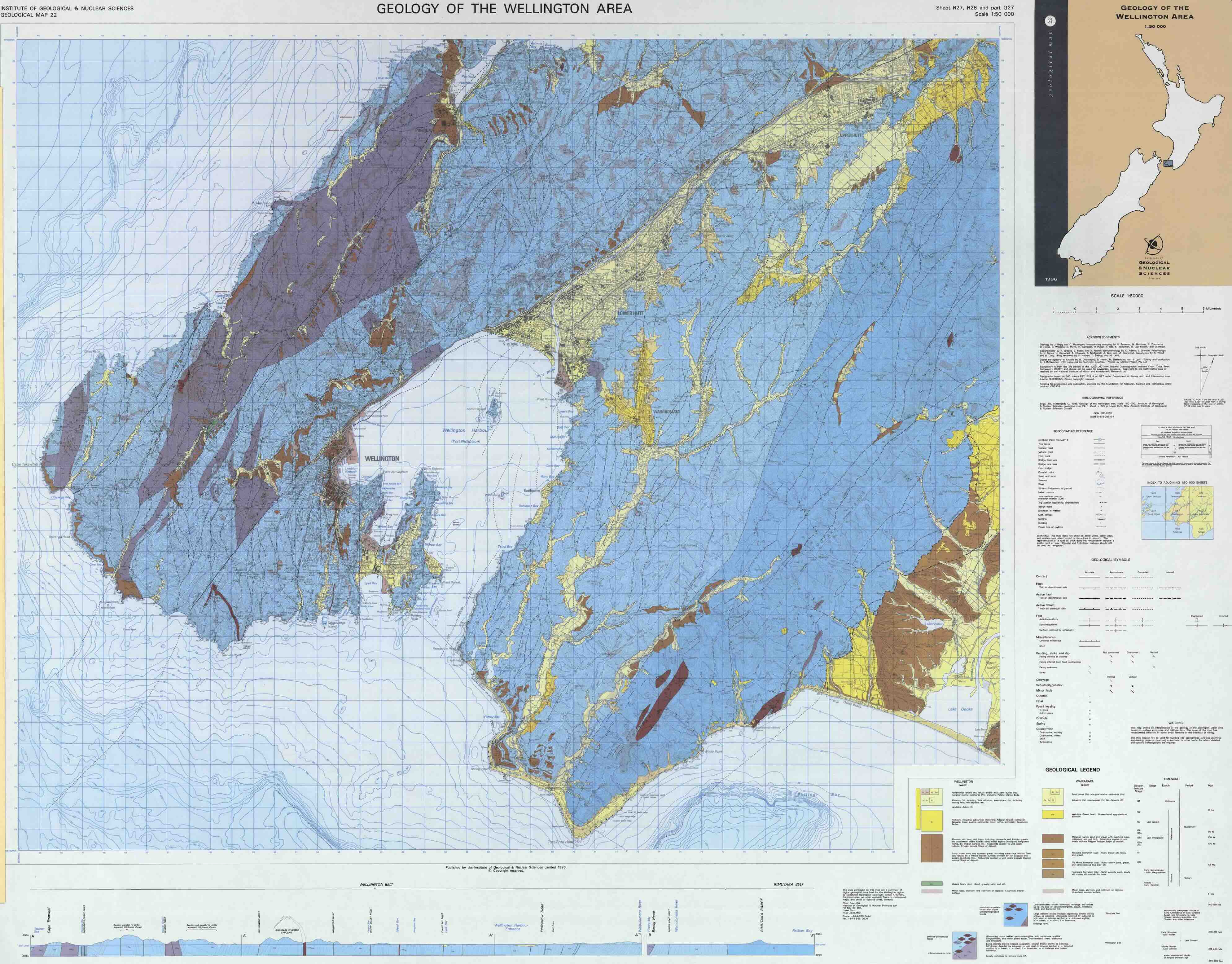Click the 'INDEX TO ADJOINING 1:50 000 SHEETS' heading
The image size is (1232, 964).
(1177, 482)
